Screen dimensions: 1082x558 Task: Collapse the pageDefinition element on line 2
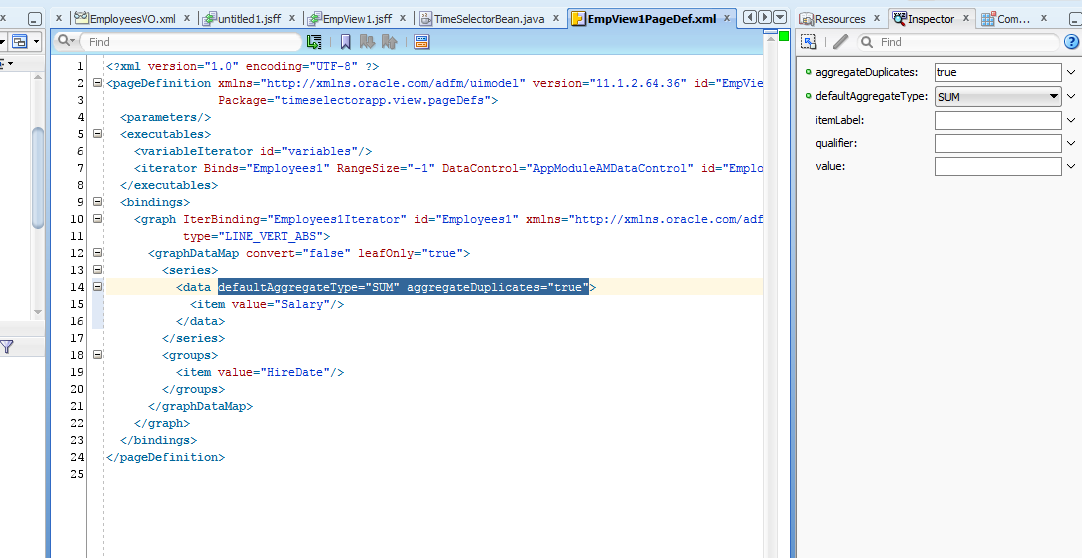click(x=97, y=83)
